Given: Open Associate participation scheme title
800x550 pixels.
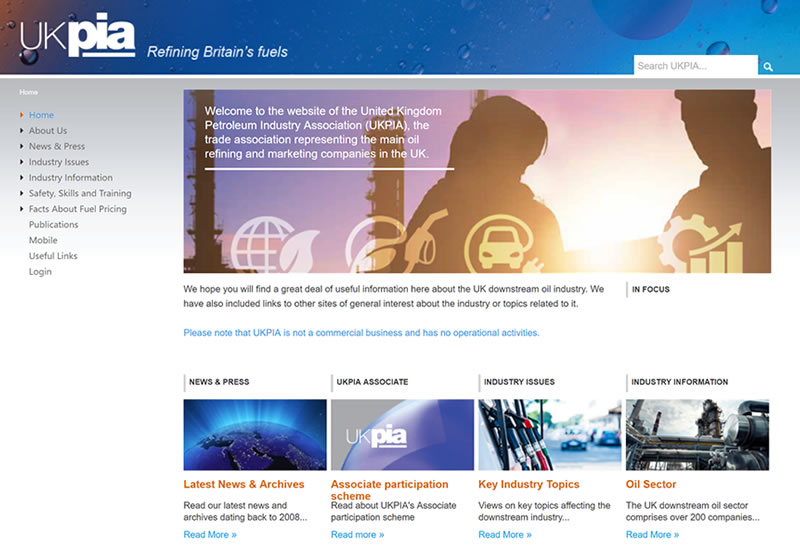Looking at the screenshot, I should (x=389, y=490).
